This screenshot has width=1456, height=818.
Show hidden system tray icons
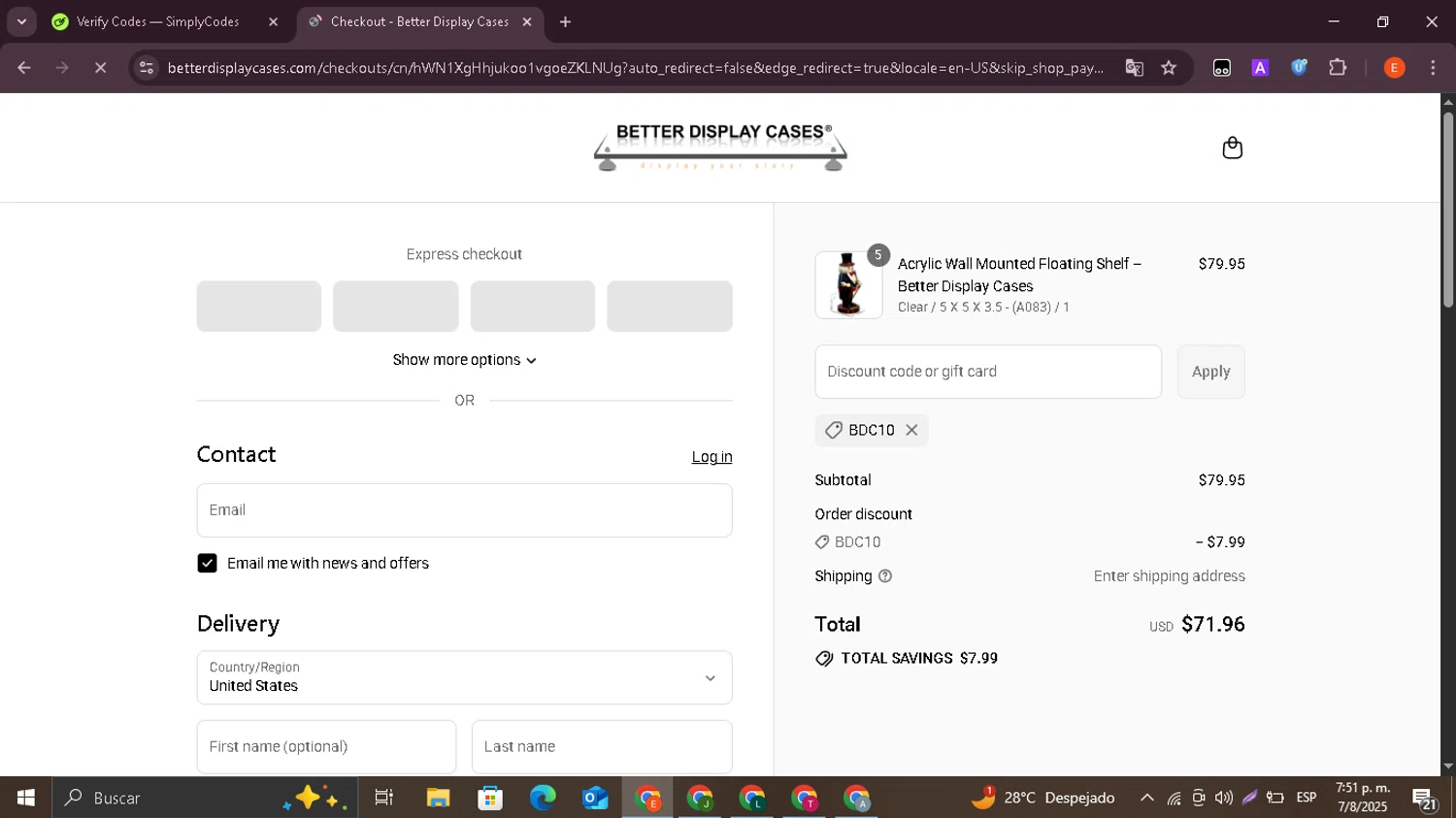(1146, 798)
